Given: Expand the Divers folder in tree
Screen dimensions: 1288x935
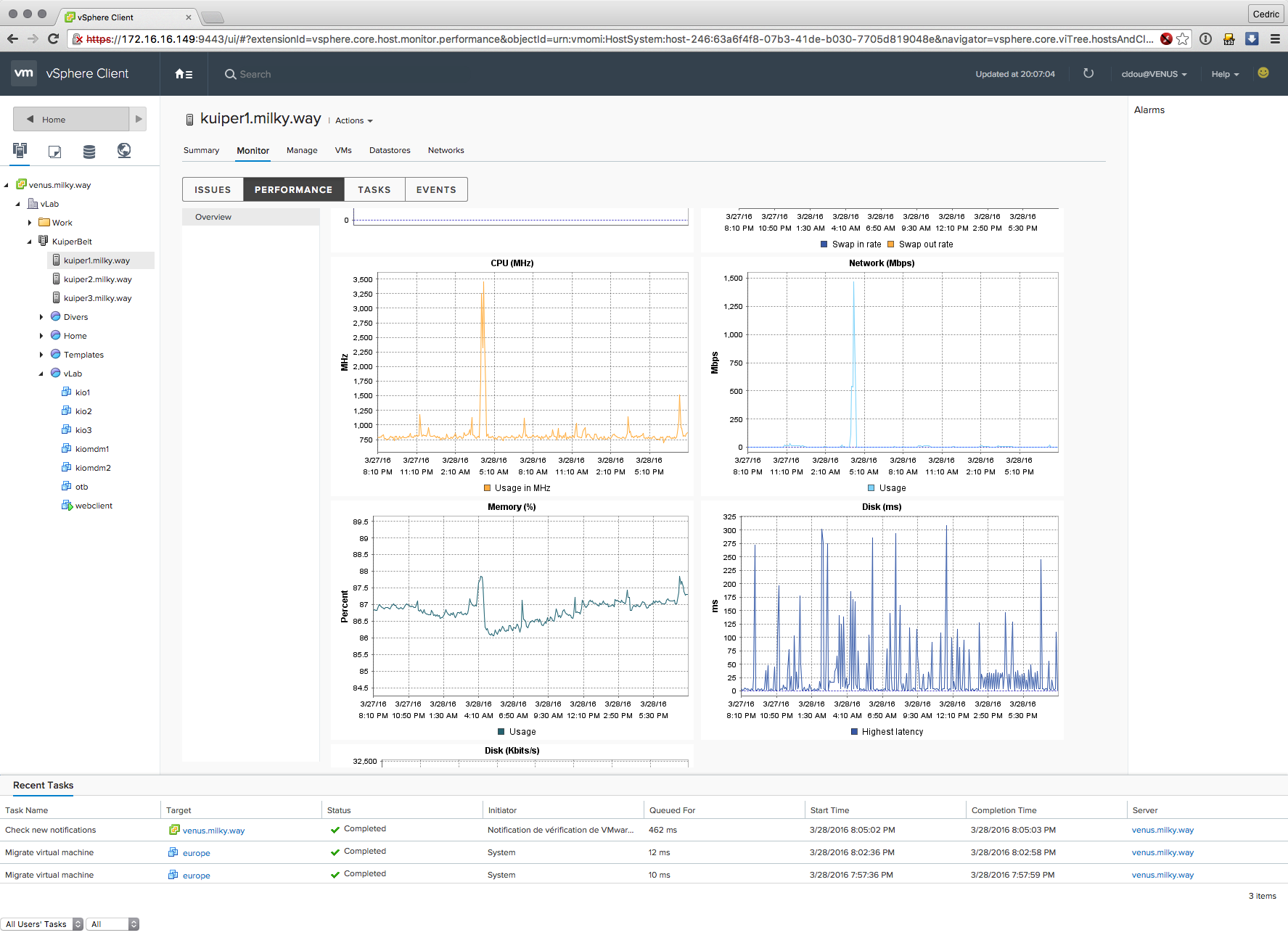Looking at the screenshot, I should [41, 317].
